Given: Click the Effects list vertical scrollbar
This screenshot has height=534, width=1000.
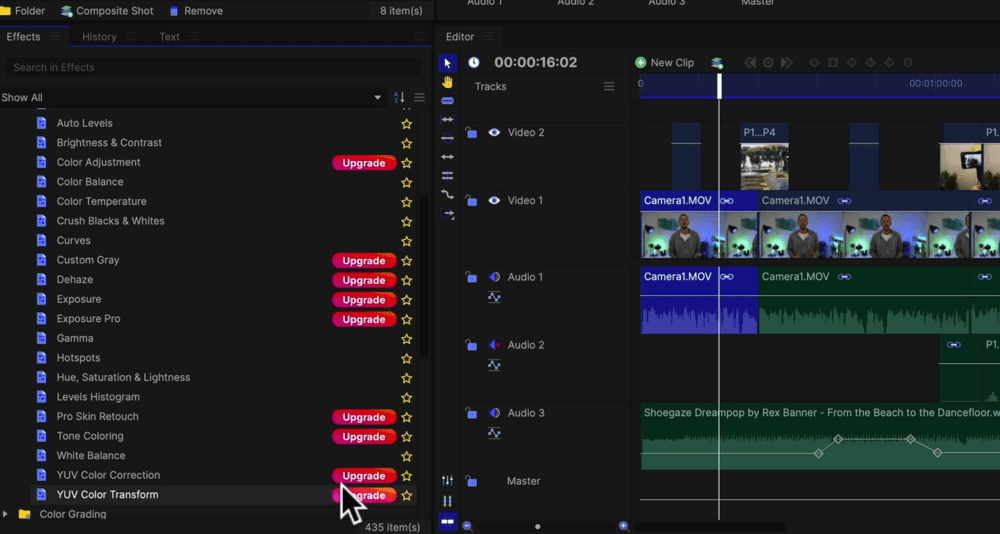Looking at the screenshot, I should [x=425, y=274].
